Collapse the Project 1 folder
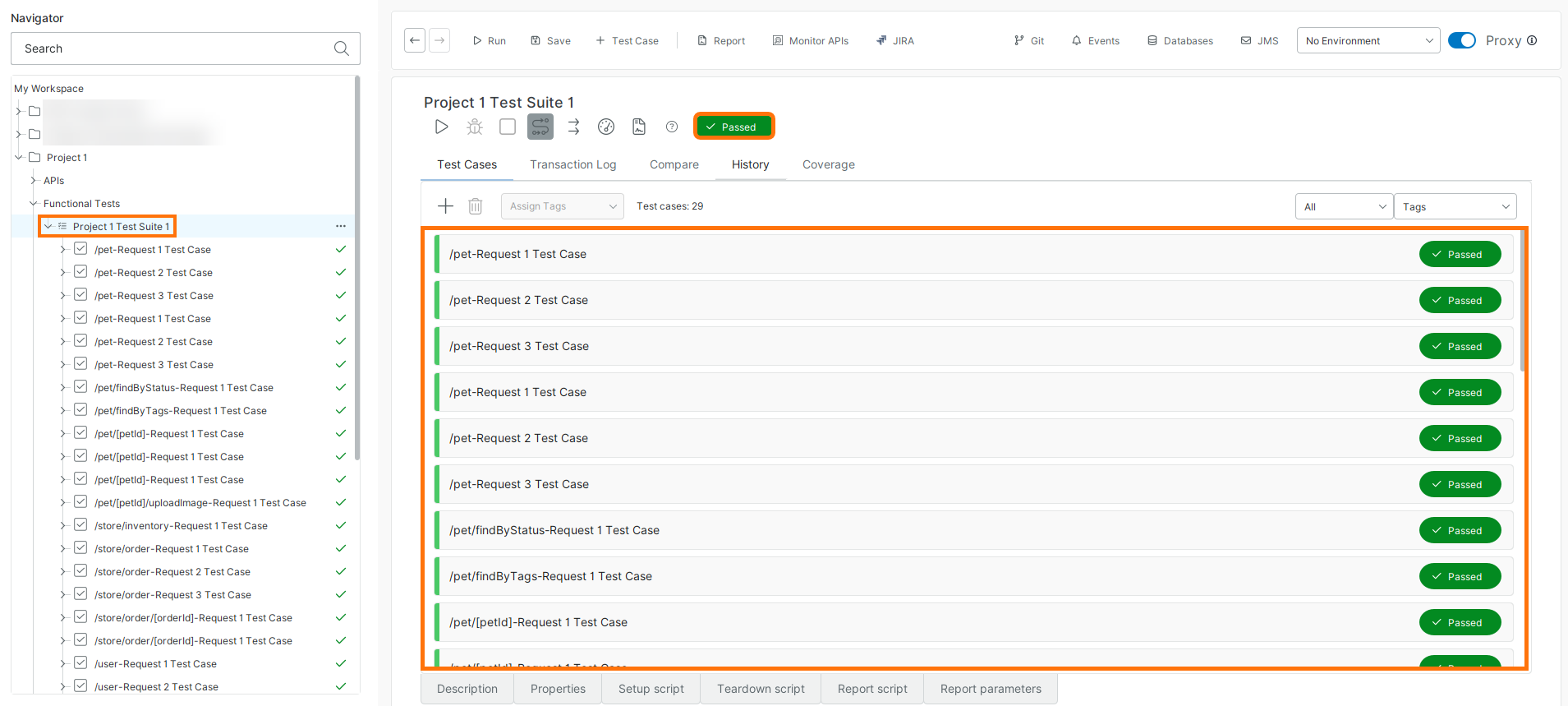The width and height of the screenshot is (1568, 706). (19, 157)
